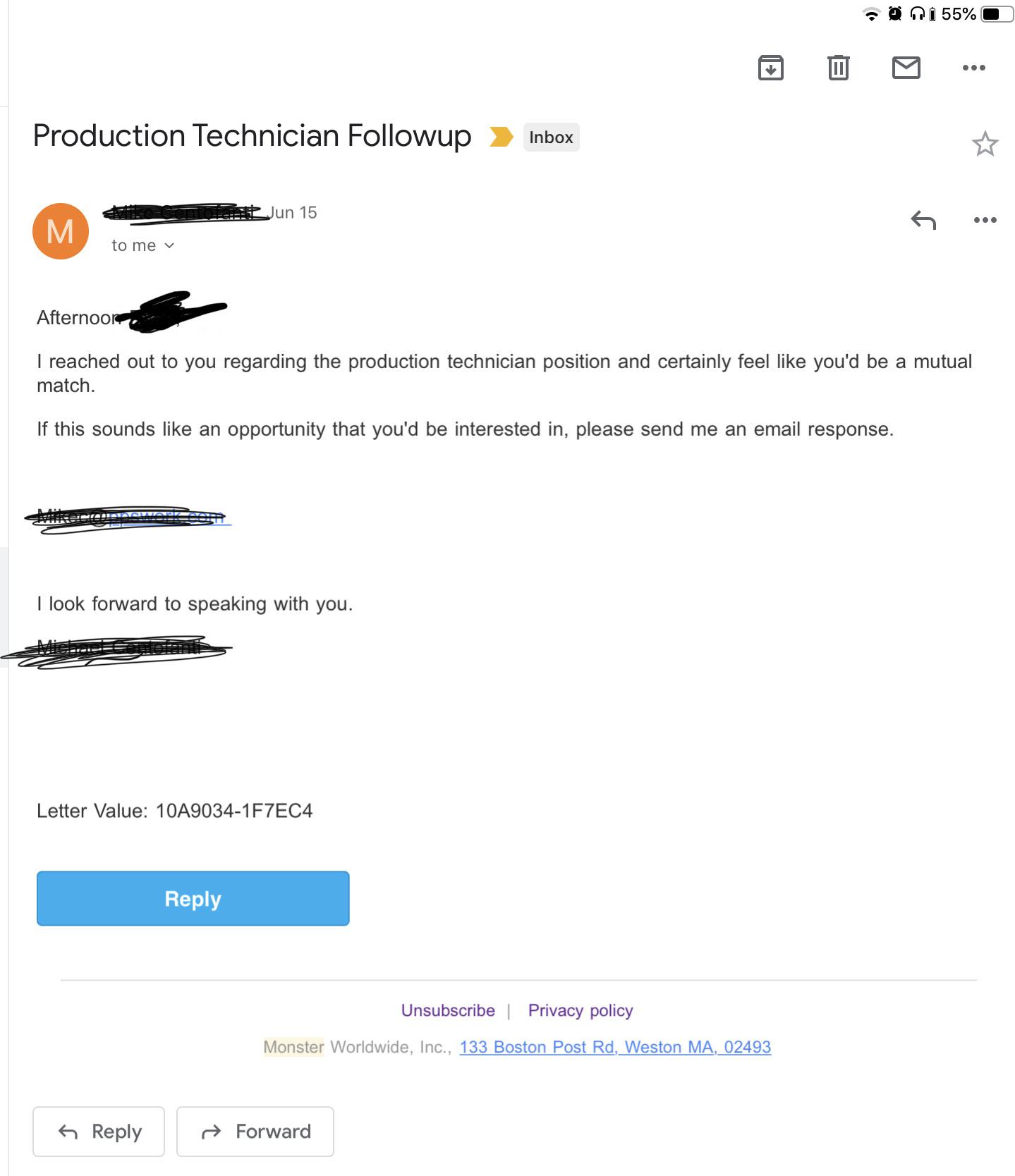Screen dimensions: 1015x1176
Task: Click the blue Reply button in message
Action: click(x=193, y=898)
